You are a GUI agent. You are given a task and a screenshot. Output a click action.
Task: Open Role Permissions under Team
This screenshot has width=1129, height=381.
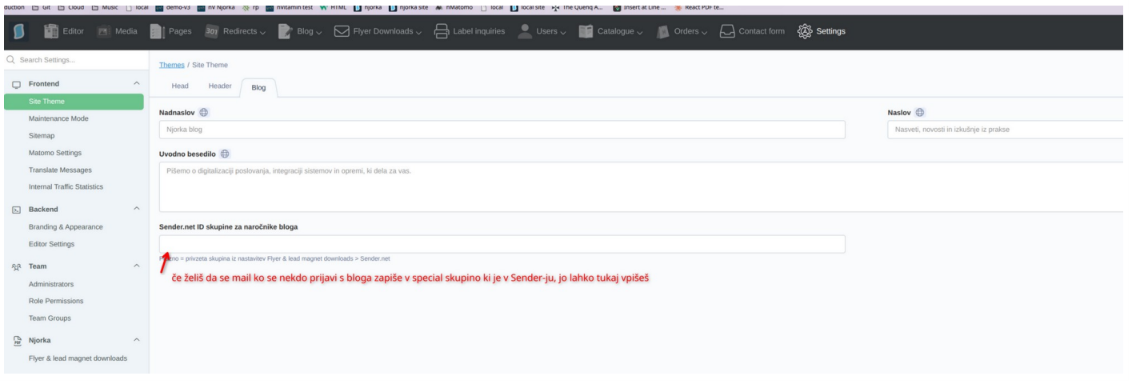tap(55, 301)
